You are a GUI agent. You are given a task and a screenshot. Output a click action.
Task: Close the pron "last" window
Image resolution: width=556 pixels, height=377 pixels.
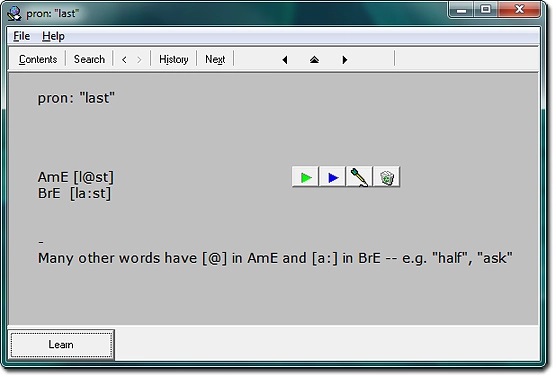tap(520, 10)
